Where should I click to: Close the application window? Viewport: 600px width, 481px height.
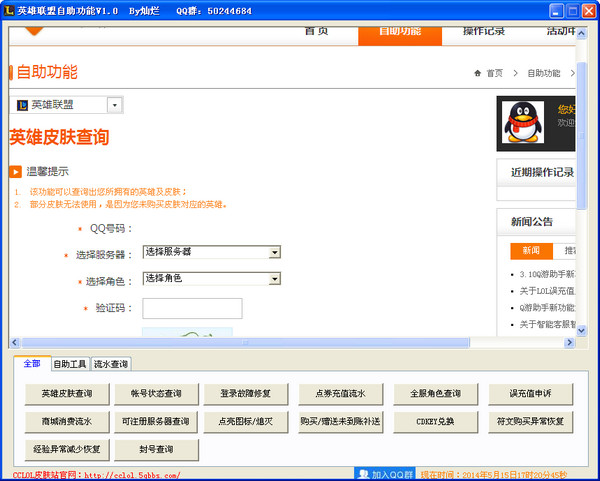pos(589,11)
